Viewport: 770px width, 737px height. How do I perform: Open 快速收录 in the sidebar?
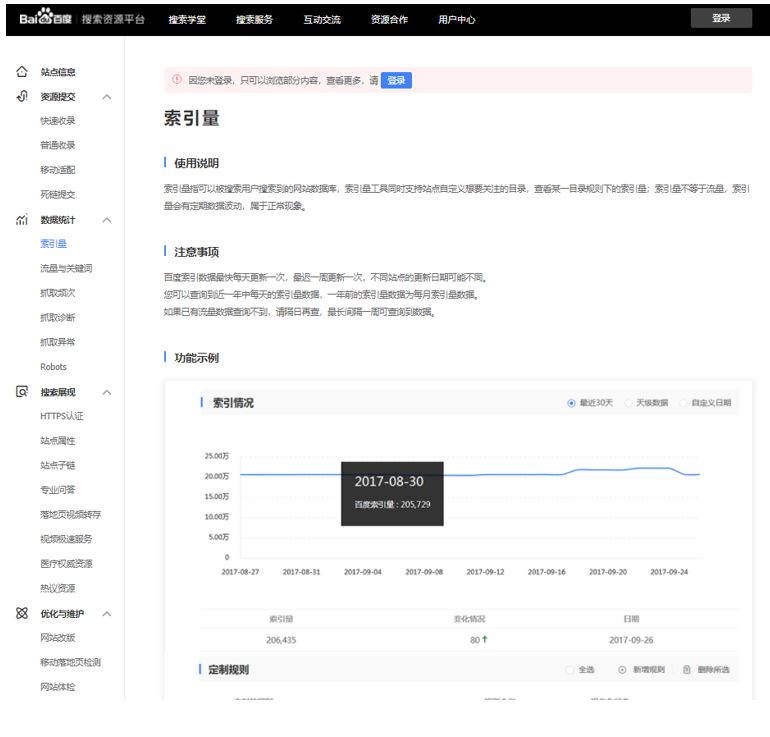[58, 121]
